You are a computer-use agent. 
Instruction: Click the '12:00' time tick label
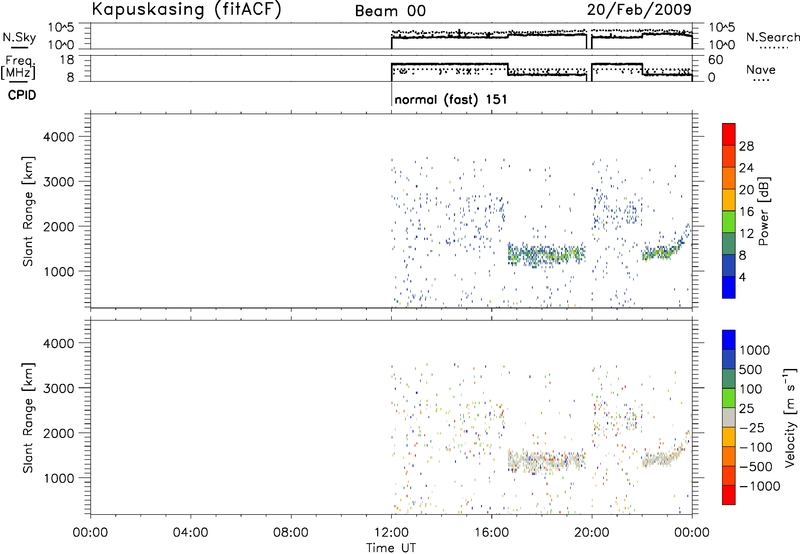tap(391, 533)
